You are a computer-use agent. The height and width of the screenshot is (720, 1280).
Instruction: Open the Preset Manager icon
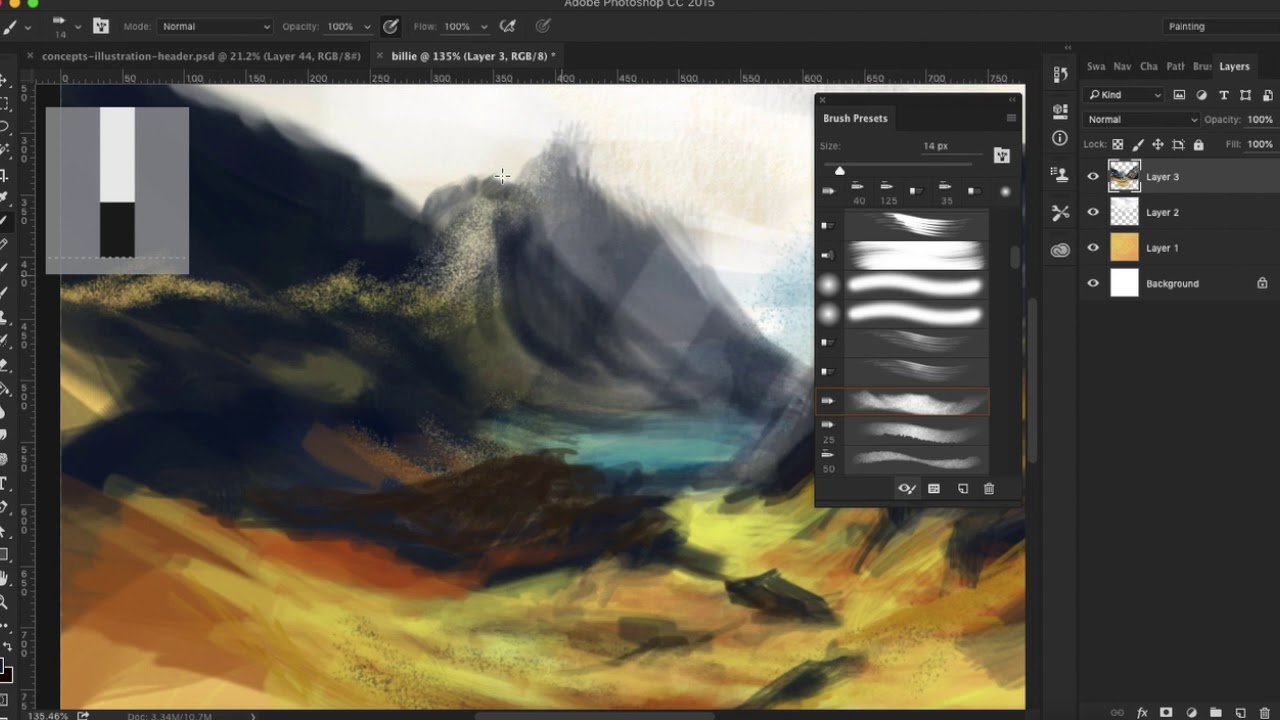tap(934, 489)
